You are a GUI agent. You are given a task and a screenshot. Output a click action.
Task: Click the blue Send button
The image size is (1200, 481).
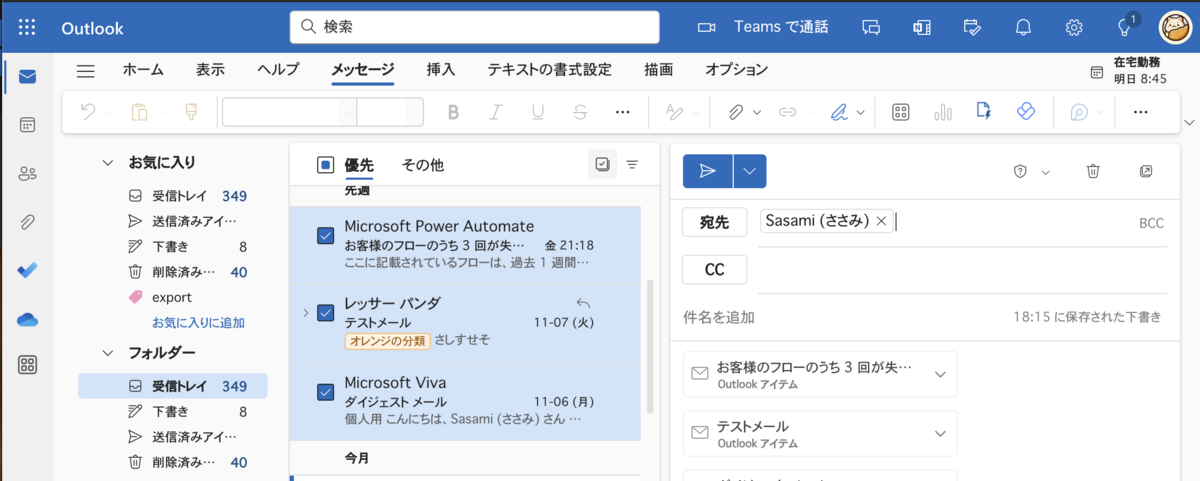(708, 171)
